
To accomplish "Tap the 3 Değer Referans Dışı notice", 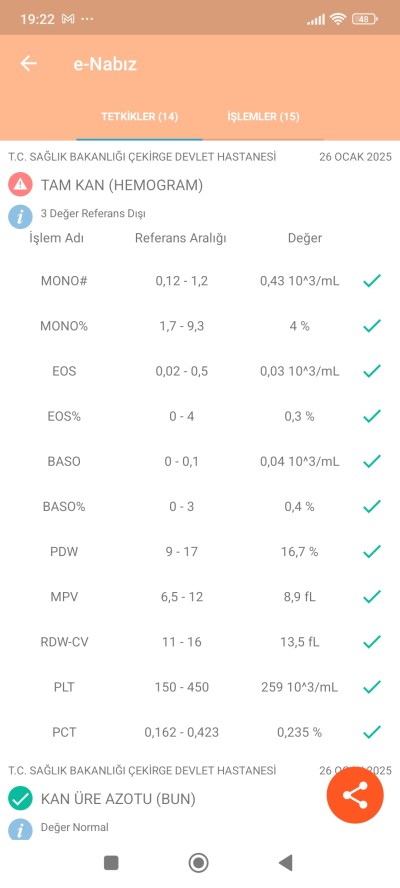I will coord(93,214).
